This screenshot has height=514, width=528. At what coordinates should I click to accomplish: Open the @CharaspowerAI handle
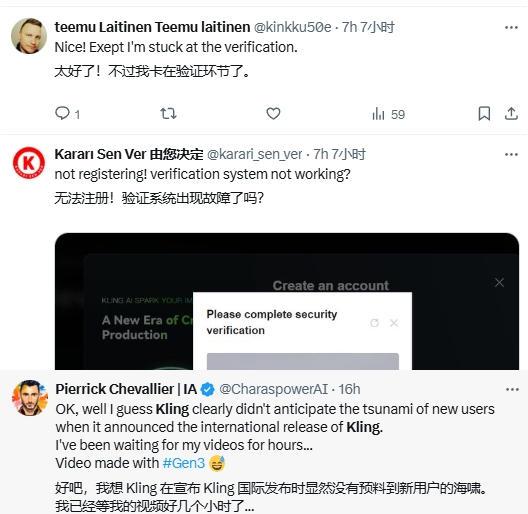[x=273, y=389]
